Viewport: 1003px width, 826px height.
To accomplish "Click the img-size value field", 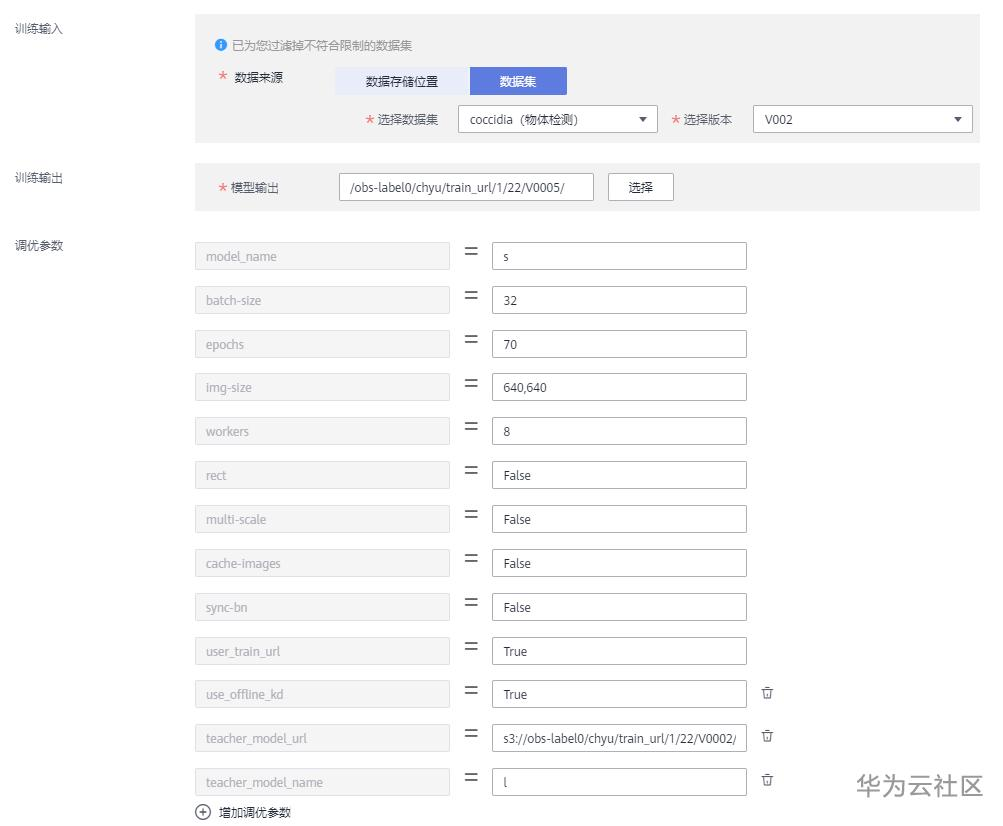I will click(619, 387).
